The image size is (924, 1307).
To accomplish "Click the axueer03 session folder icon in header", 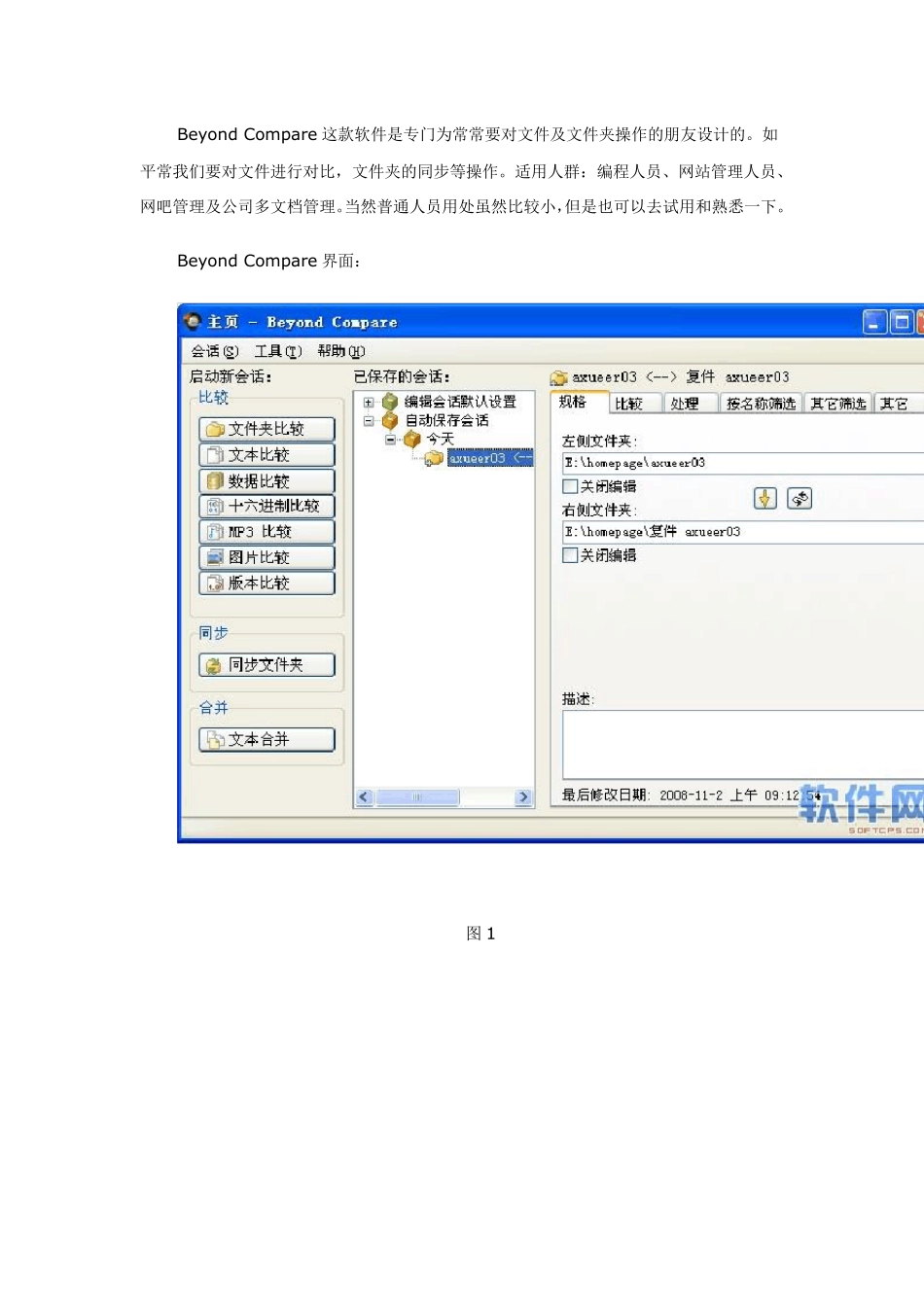I will coord(558,377).
